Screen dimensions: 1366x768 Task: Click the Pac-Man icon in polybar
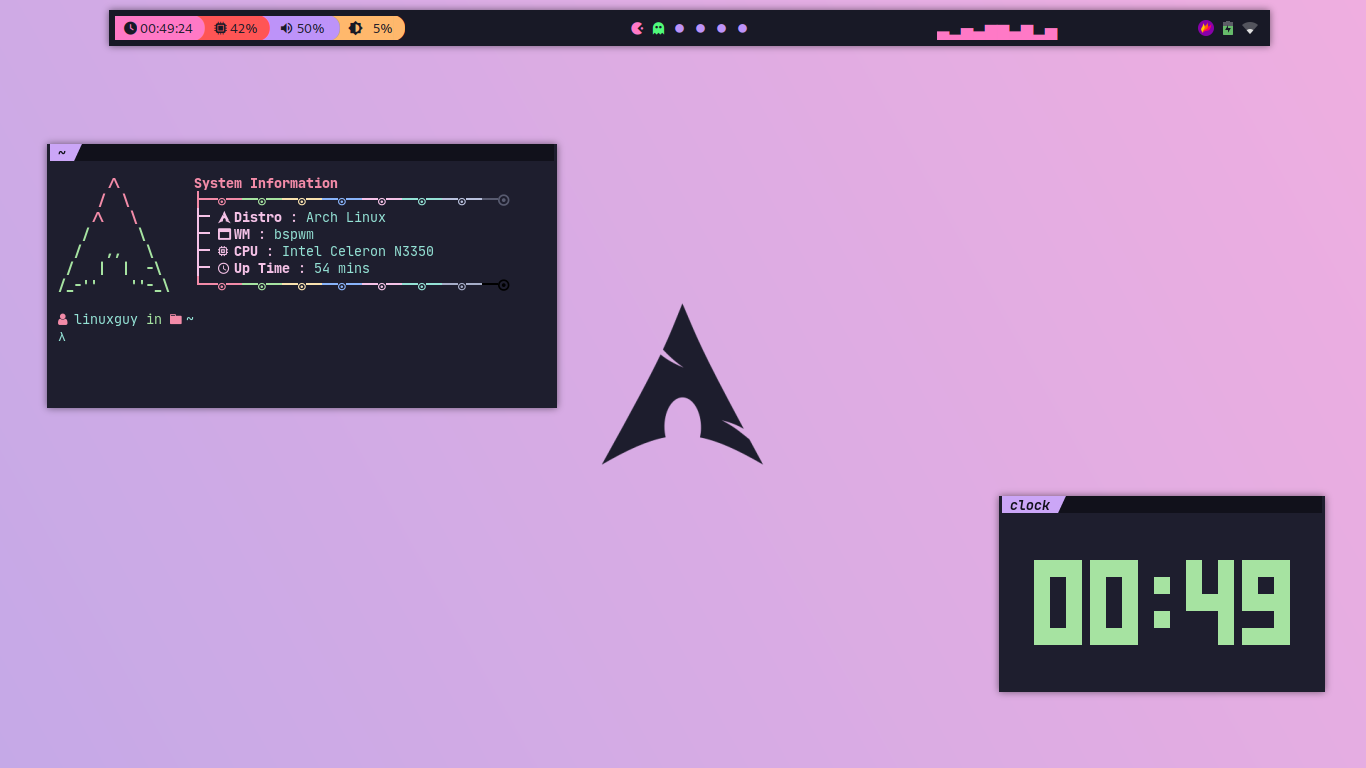(638, 28)
